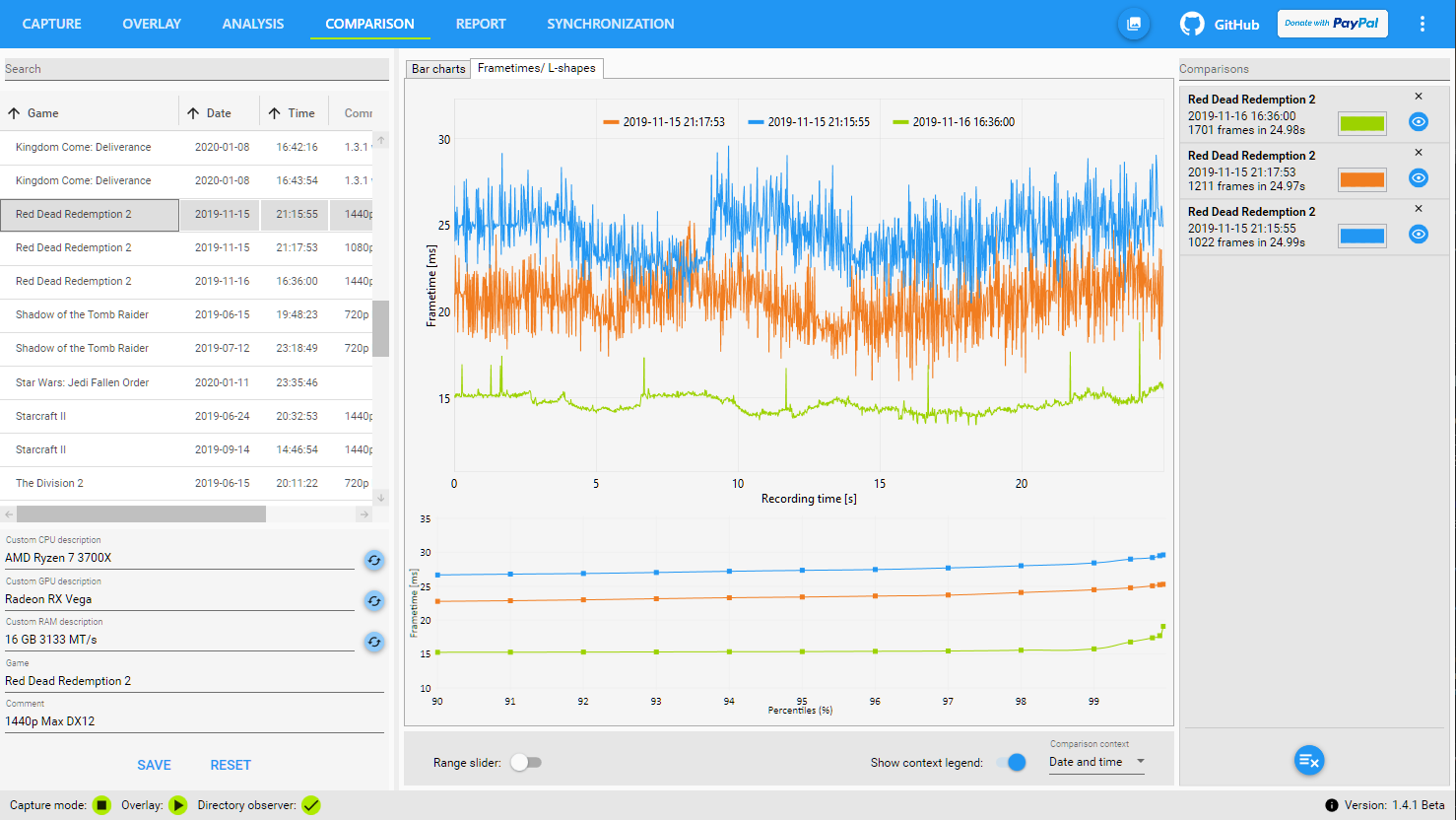This screenshot has width=1456, height=820.
Task: Click the SAVE button
Action: (154, 765)
